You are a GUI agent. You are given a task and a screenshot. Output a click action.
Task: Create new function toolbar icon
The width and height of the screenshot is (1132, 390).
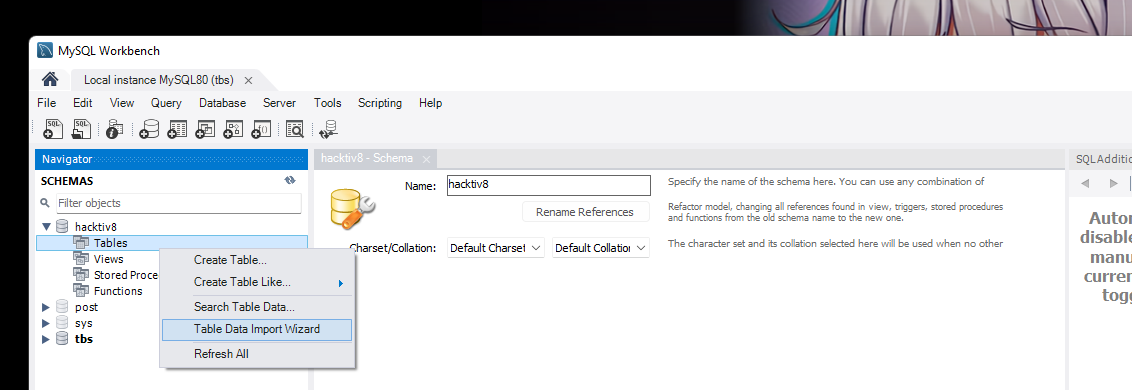pyautogui.click(x=261, y=129)
